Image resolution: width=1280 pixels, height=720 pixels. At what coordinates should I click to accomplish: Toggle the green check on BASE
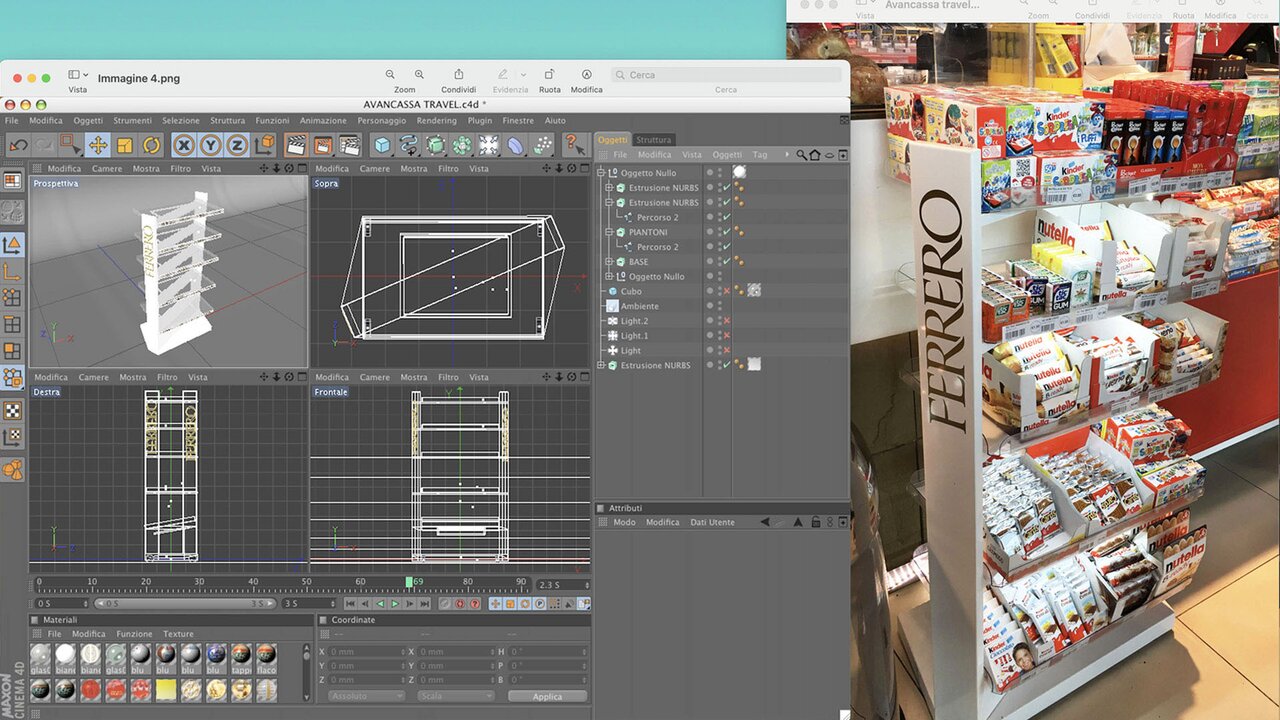click(x=727, y=262)
